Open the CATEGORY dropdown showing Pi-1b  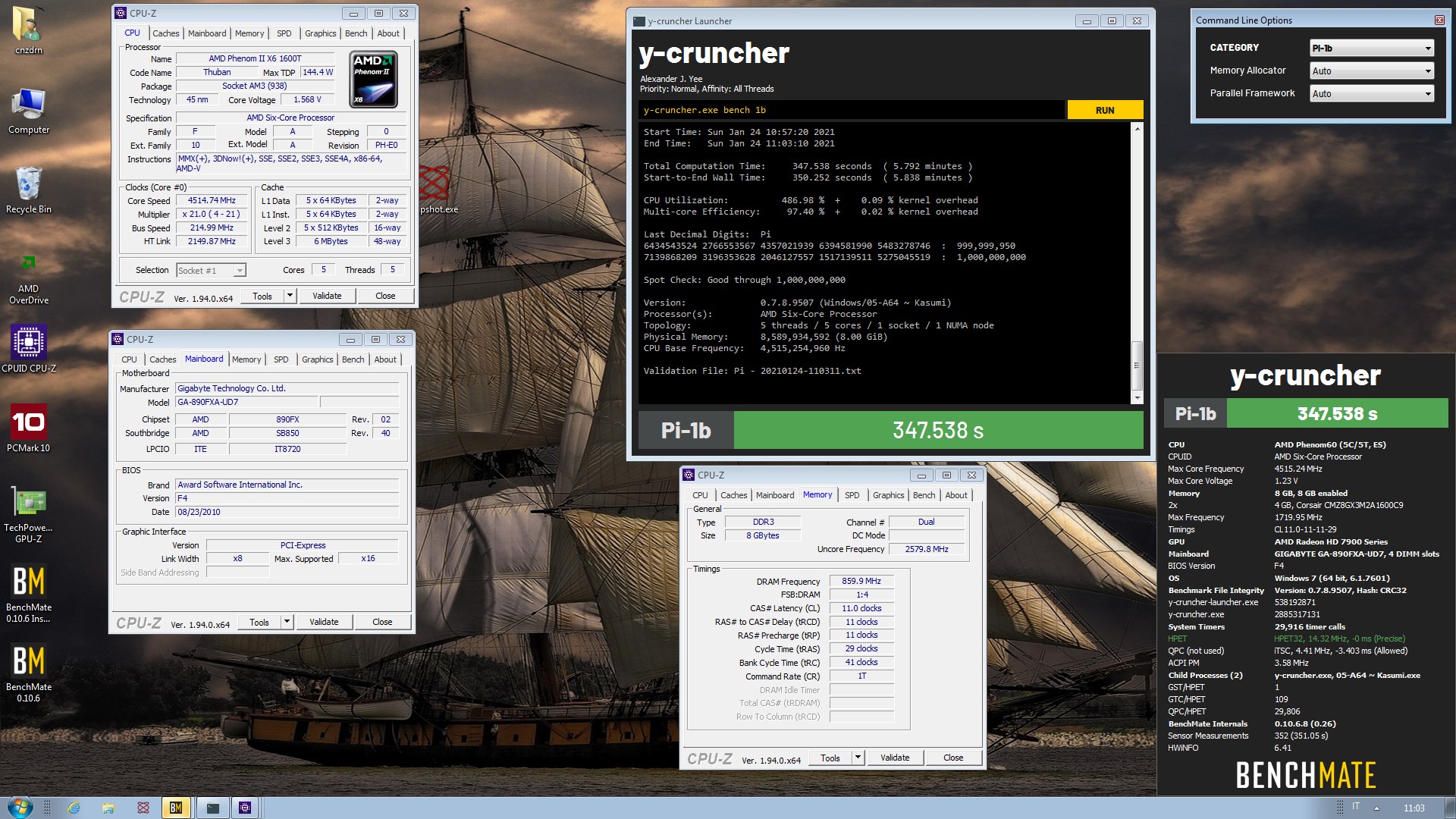pyautogui.click(x=1372, y=48)
